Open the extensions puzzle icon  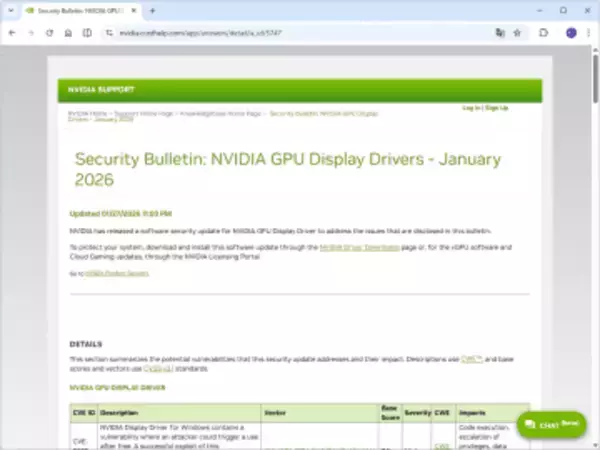544,33
